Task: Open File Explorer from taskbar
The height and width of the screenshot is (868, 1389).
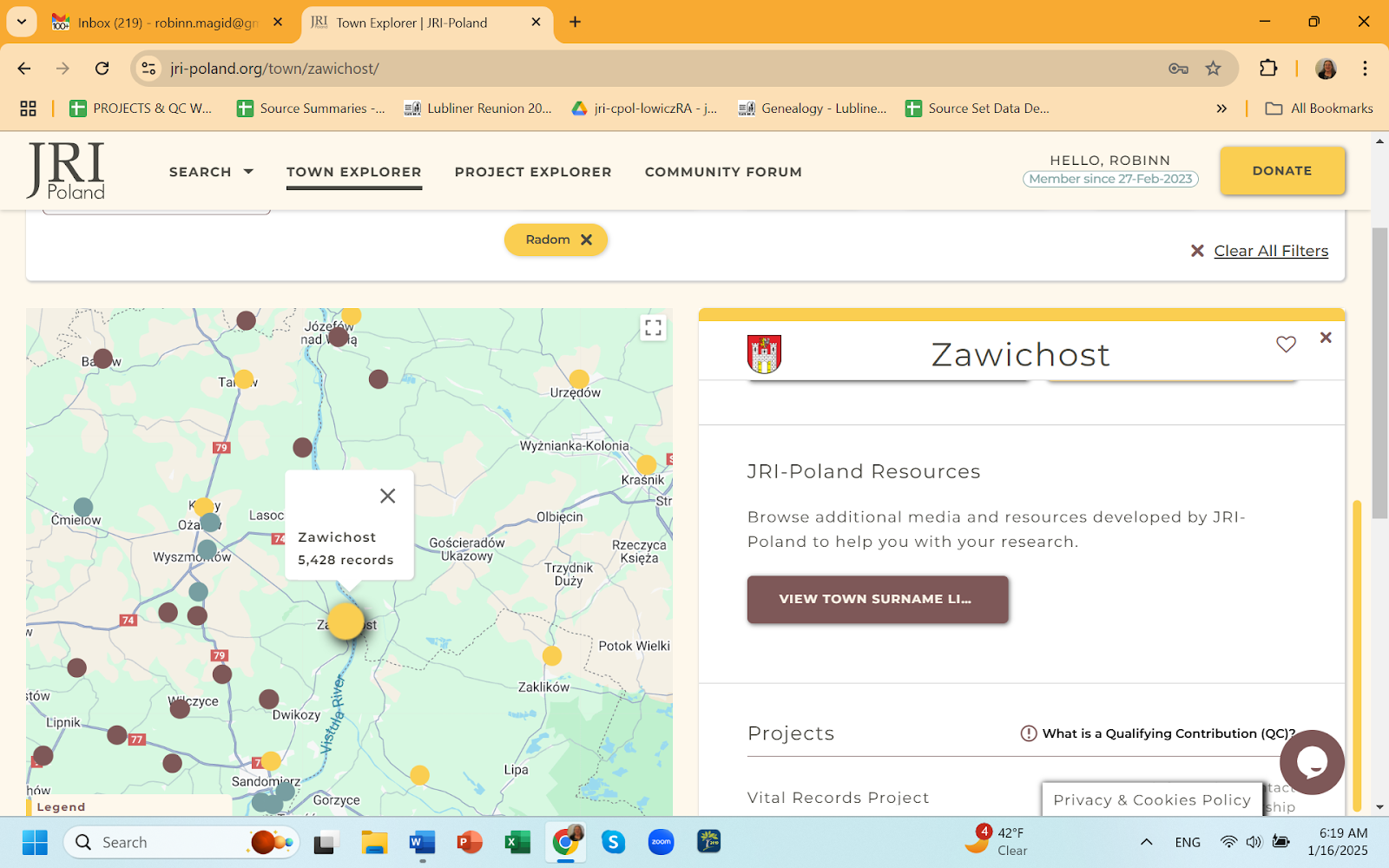Action: pos(374,842)
